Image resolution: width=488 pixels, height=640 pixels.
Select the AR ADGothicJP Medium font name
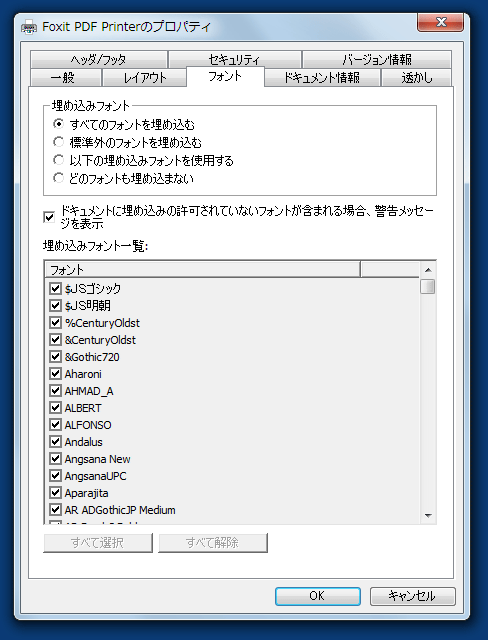point(120,510)
